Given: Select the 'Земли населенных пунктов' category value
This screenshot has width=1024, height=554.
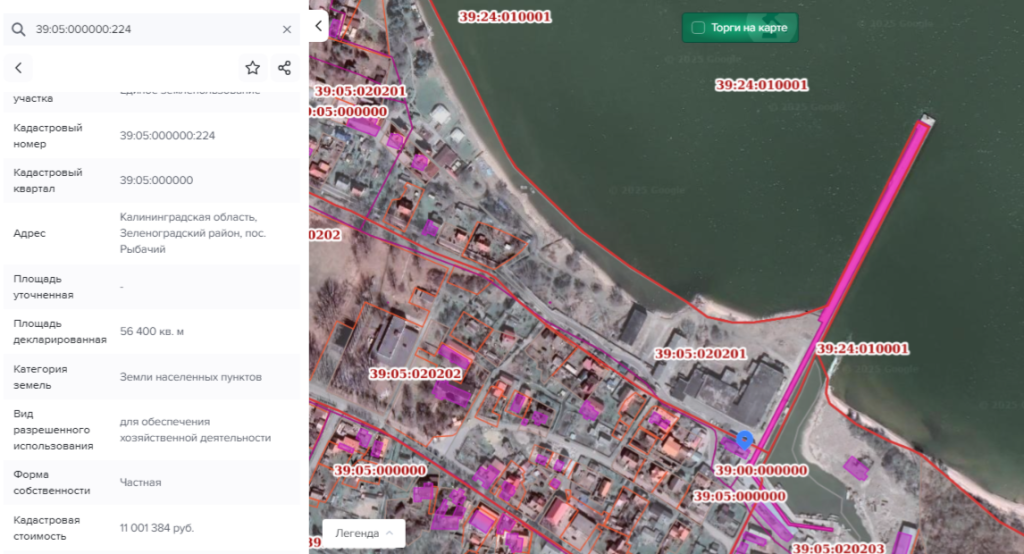Looking at the screenshot, I should click(190, 377).
